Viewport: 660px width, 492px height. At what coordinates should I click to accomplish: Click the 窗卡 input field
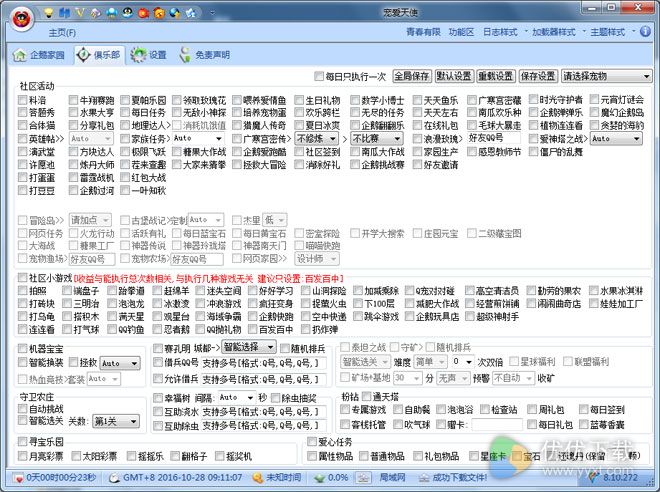[x=497, y=425]
